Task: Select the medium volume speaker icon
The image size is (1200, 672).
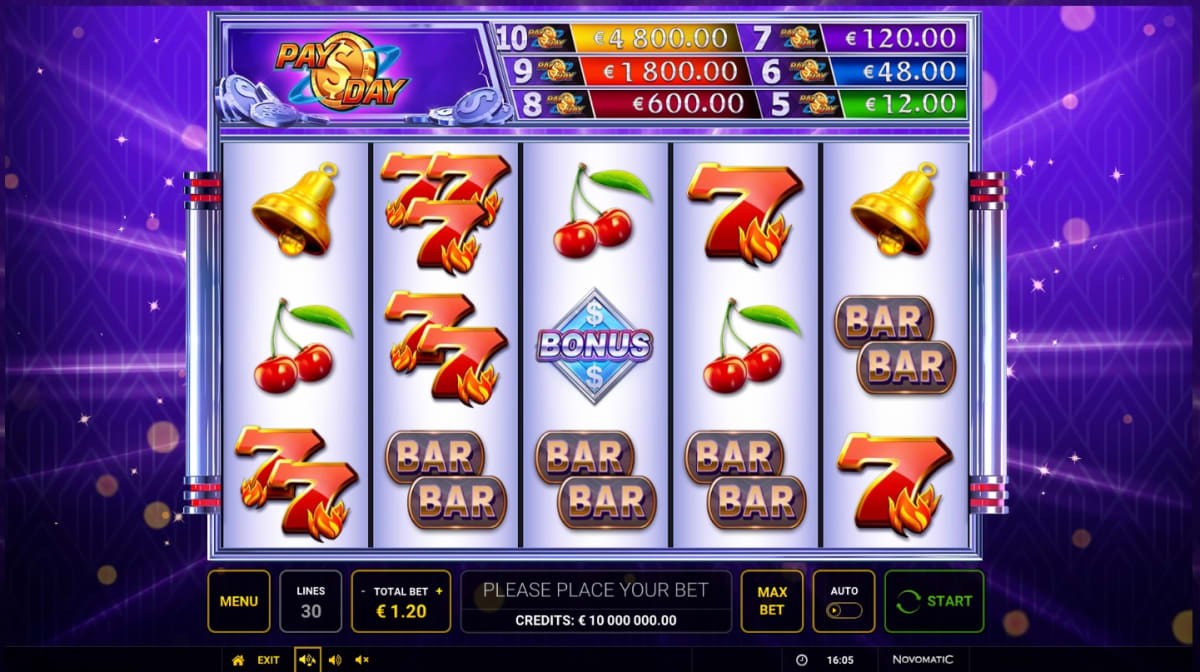Action: pos(334,660)
